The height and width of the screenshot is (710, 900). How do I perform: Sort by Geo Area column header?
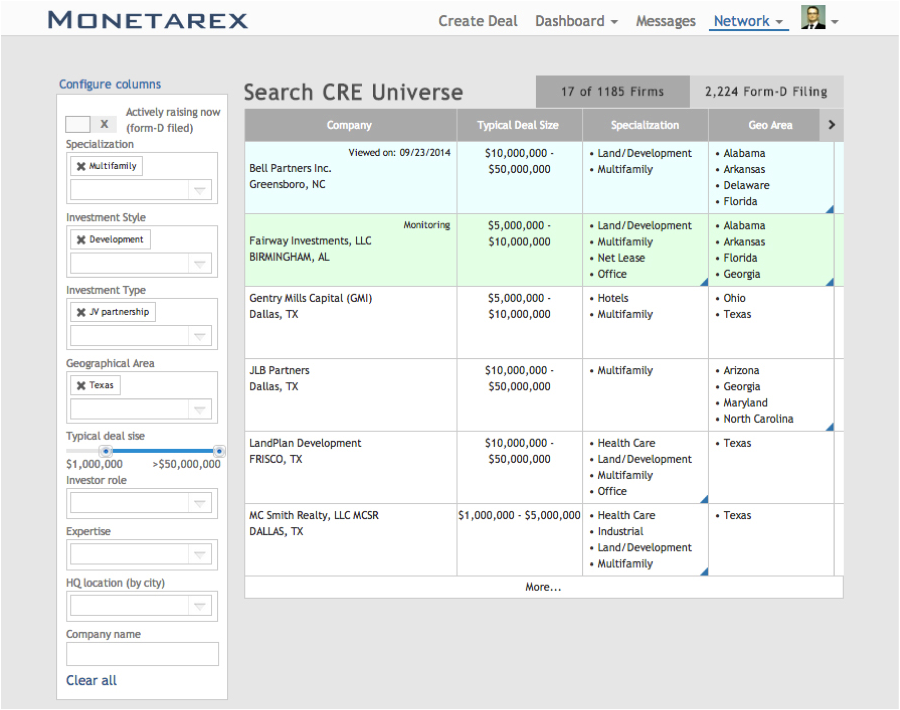[x=770, y=125]
